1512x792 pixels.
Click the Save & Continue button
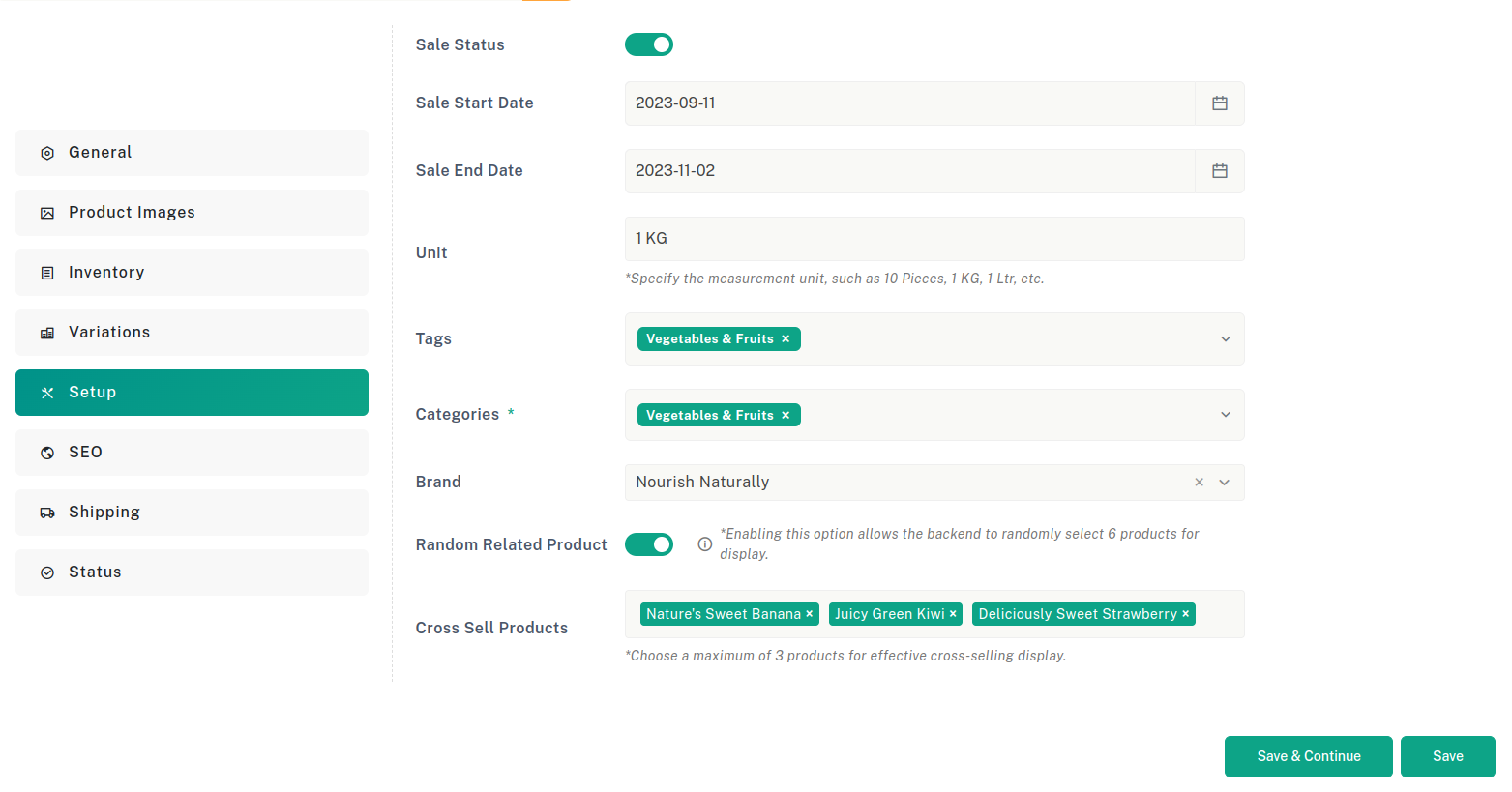pyautogui.click(x=1309, y=756)
